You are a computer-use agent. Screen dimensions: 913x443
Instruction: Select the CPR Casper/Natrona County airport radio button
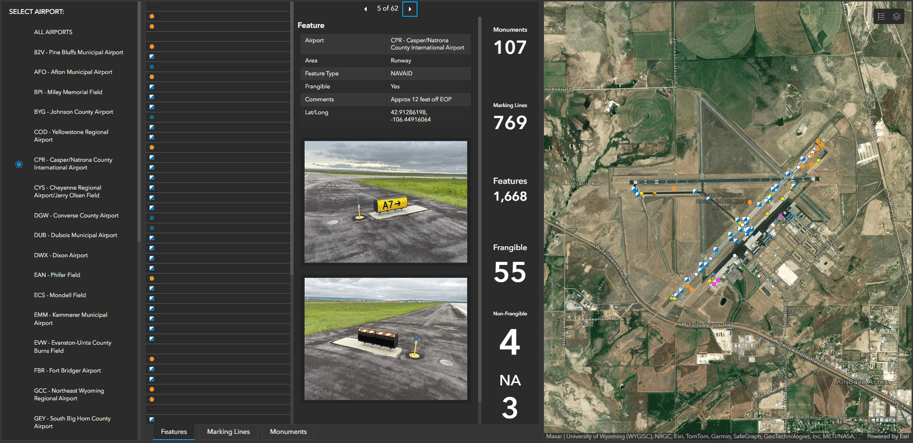click(19, 164)
